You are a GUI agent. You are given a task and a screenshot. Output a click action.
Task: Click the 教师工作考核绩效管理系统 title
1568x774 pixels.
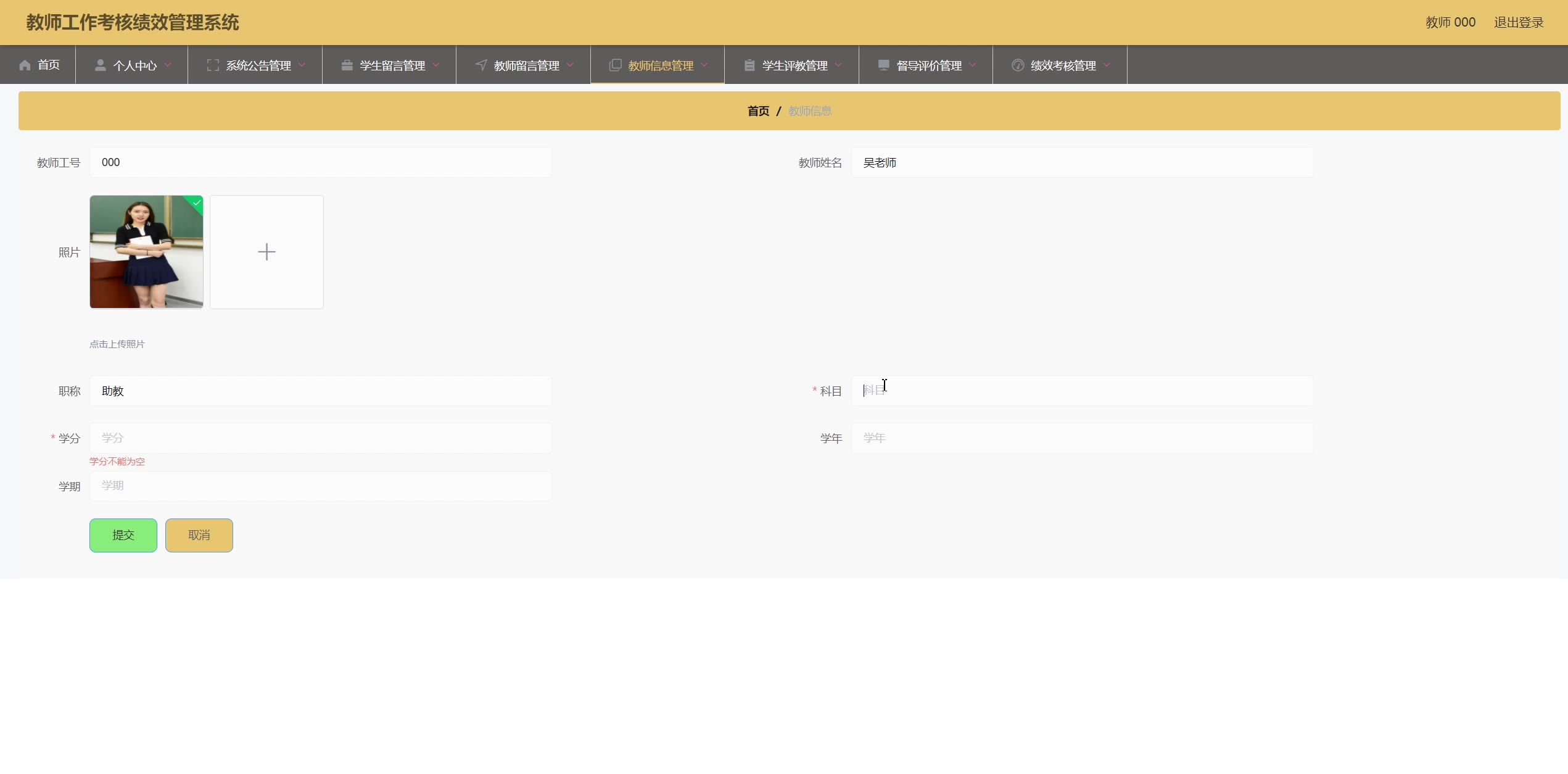click(133, 22)
